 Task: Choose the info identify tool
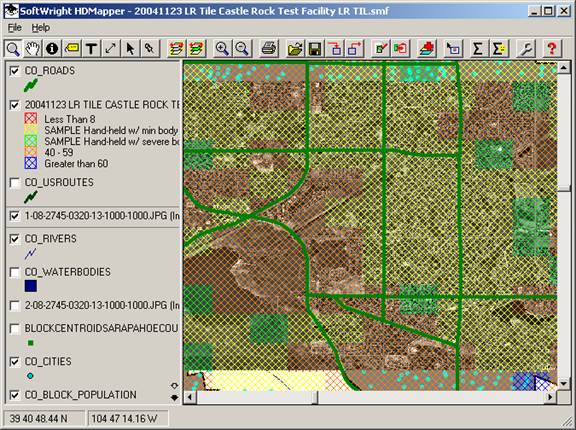[x=52, y=48]
